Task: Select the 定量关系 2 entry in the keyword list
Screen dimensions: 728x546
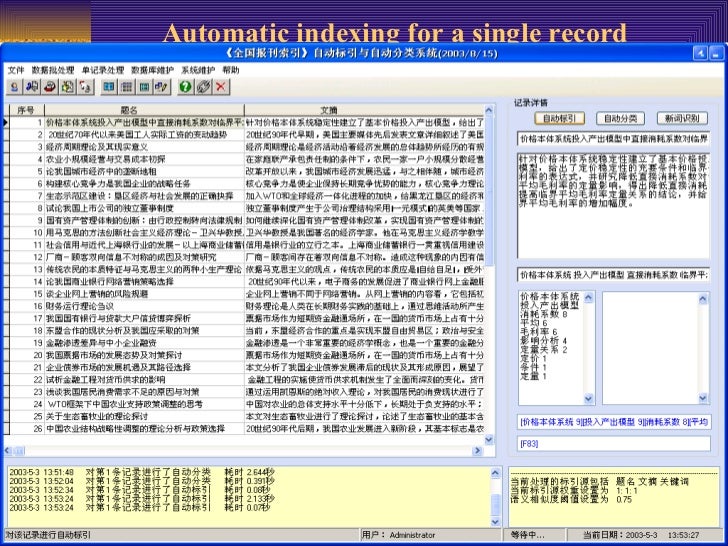Action: (544, 350)
